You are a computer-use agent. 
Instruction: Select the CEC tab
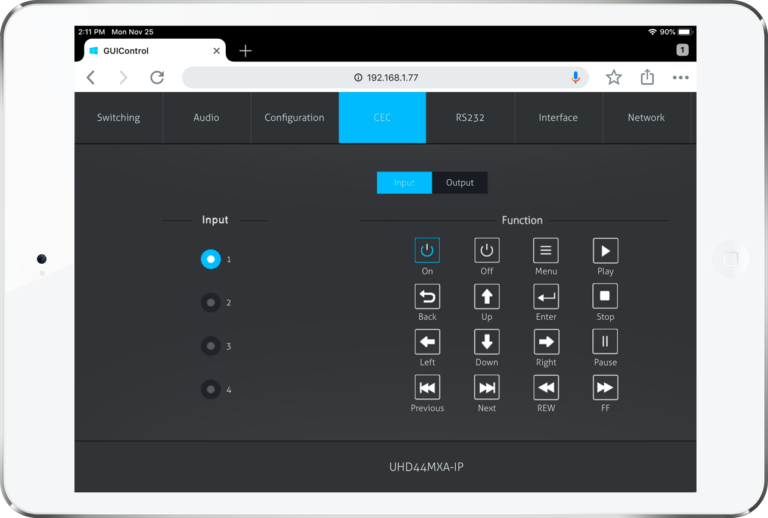(x=382, y=118)
